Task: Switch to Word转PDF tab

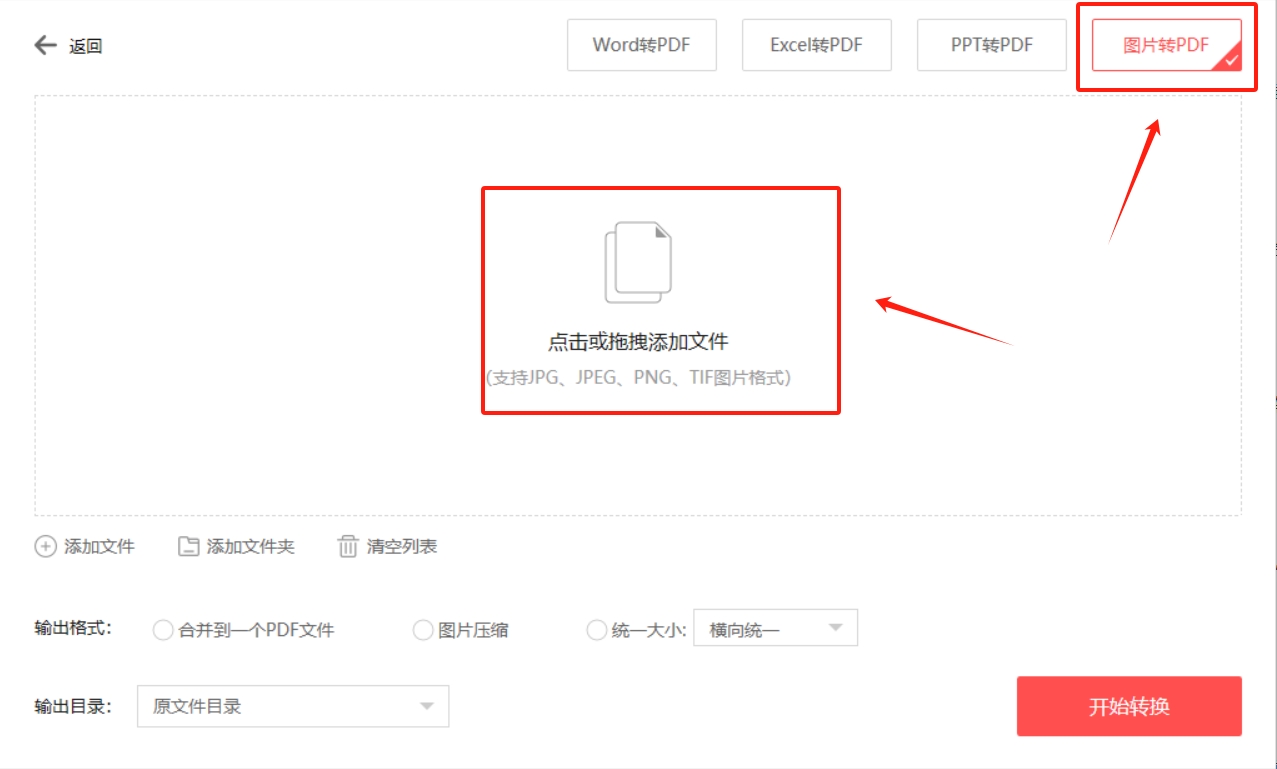Action: 641,45
